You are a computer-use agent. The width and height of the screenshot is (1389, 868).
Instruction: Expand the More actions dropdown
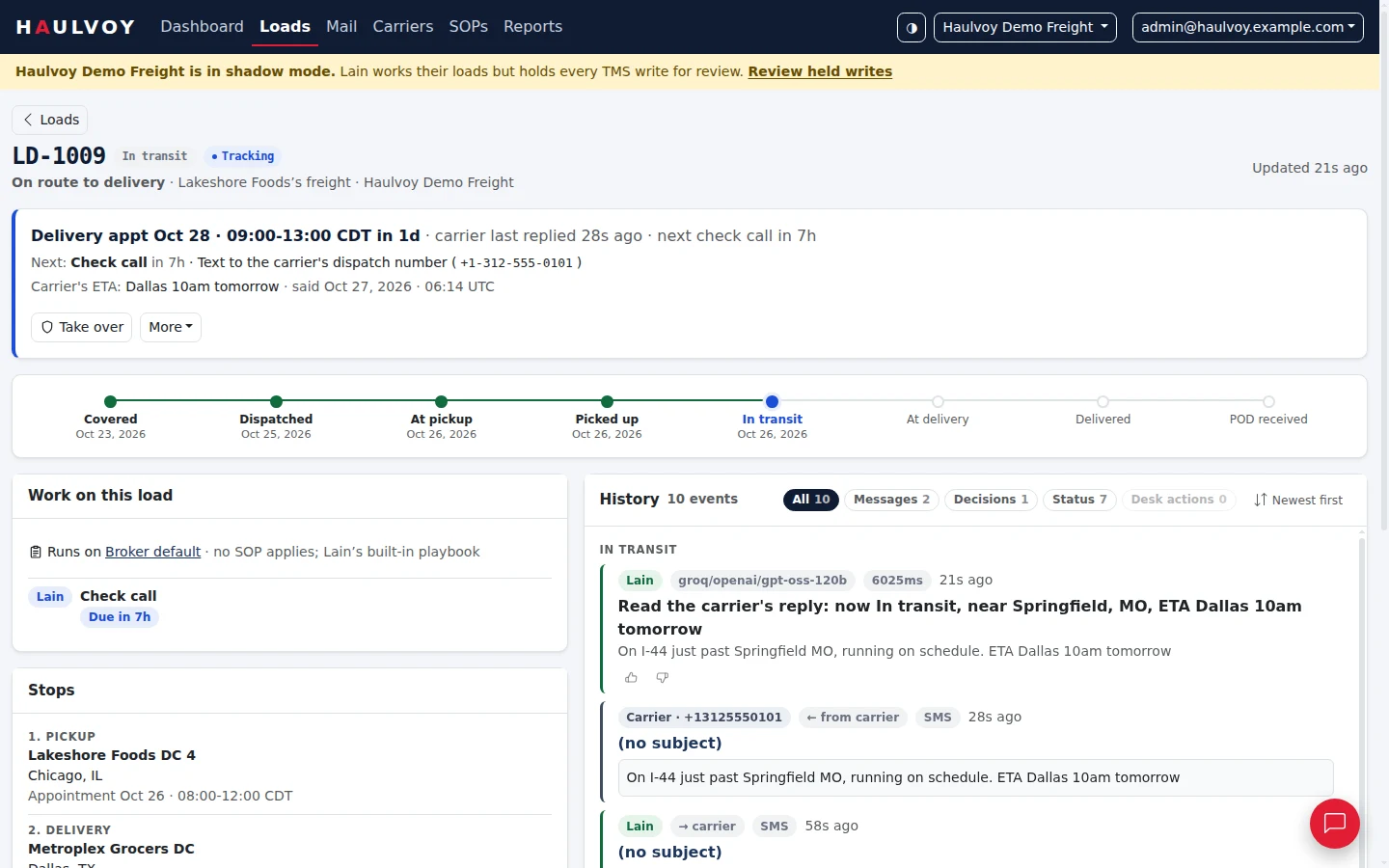click(x=171, y=327)
